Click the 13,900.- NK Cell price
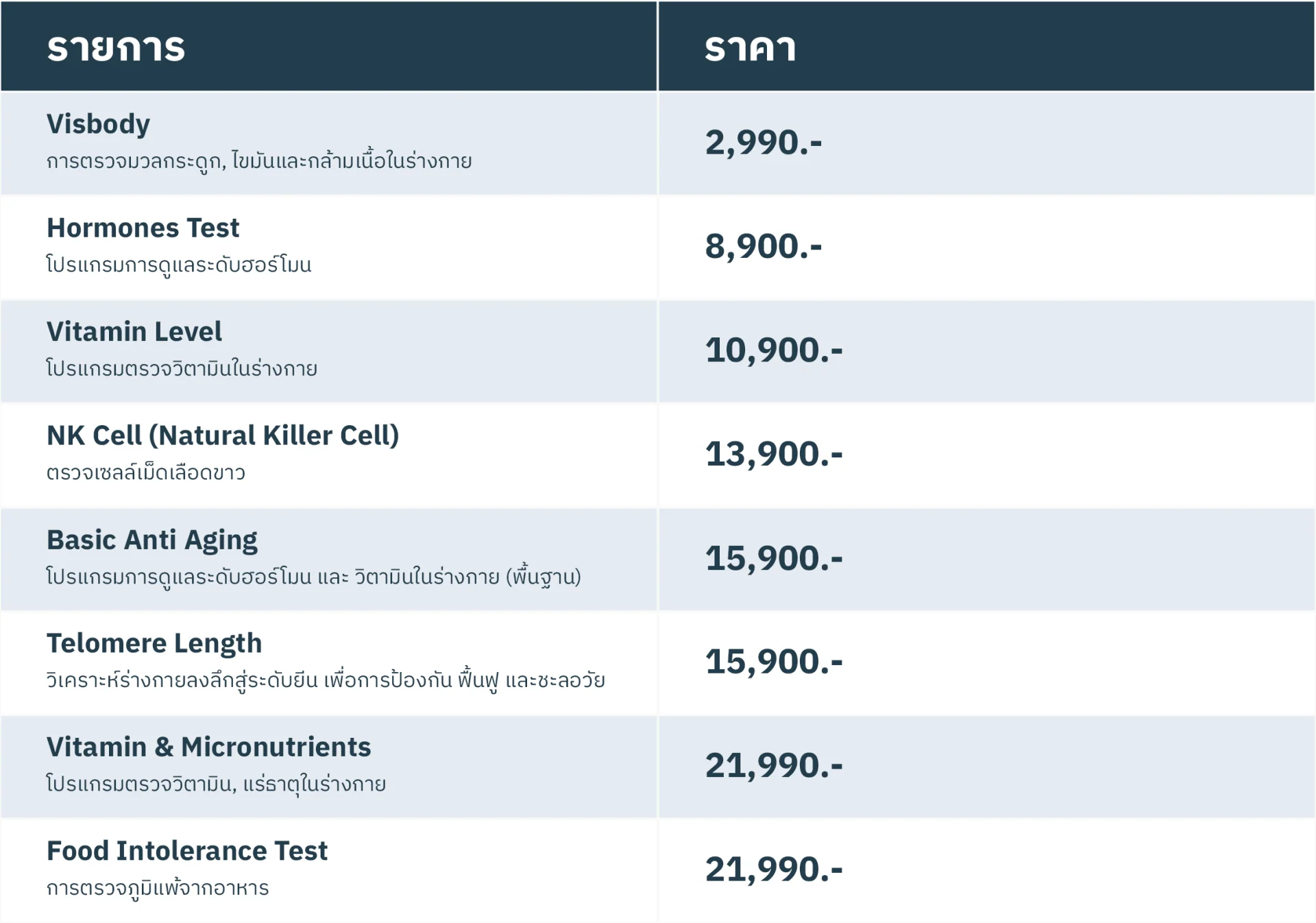The width and height of the screenshot is (1316, 923). coord(773,454)
